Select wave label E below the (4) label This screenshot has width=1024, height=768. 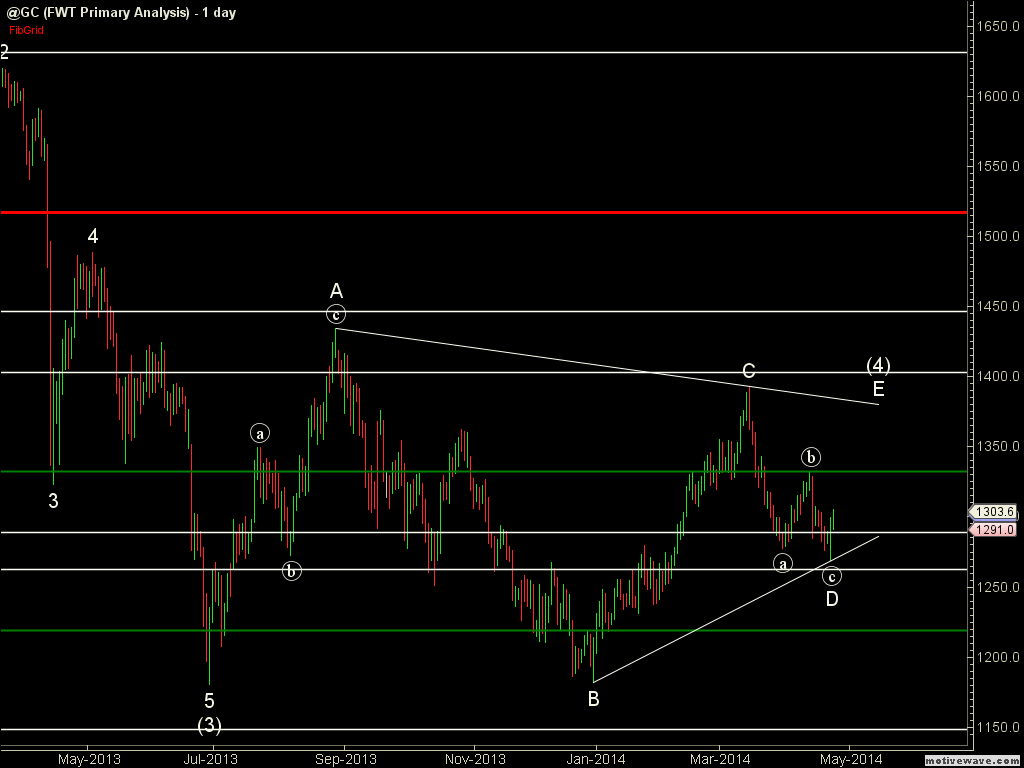coord(878,388)
